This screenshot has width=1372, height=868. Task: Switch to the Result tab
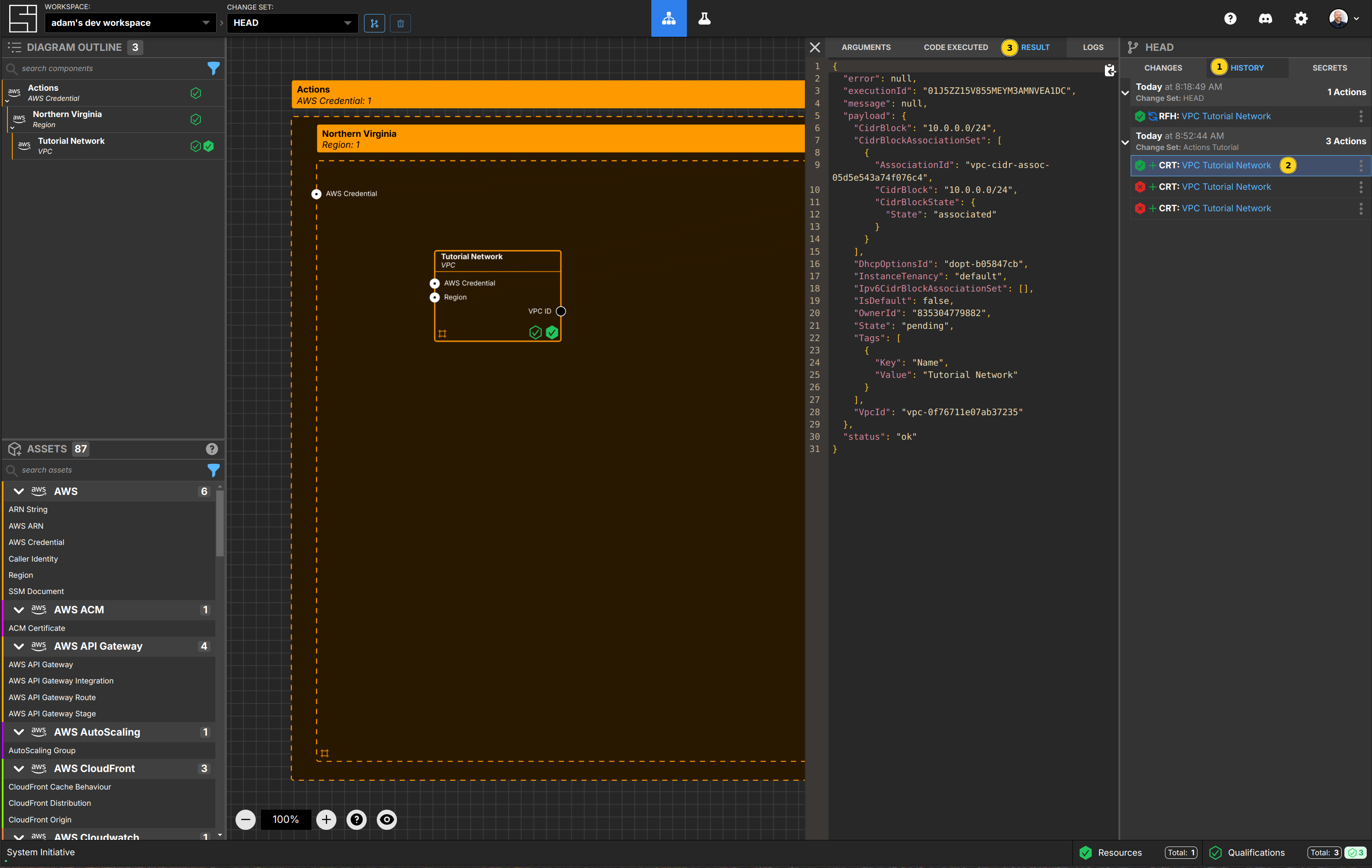[1035, 47]
